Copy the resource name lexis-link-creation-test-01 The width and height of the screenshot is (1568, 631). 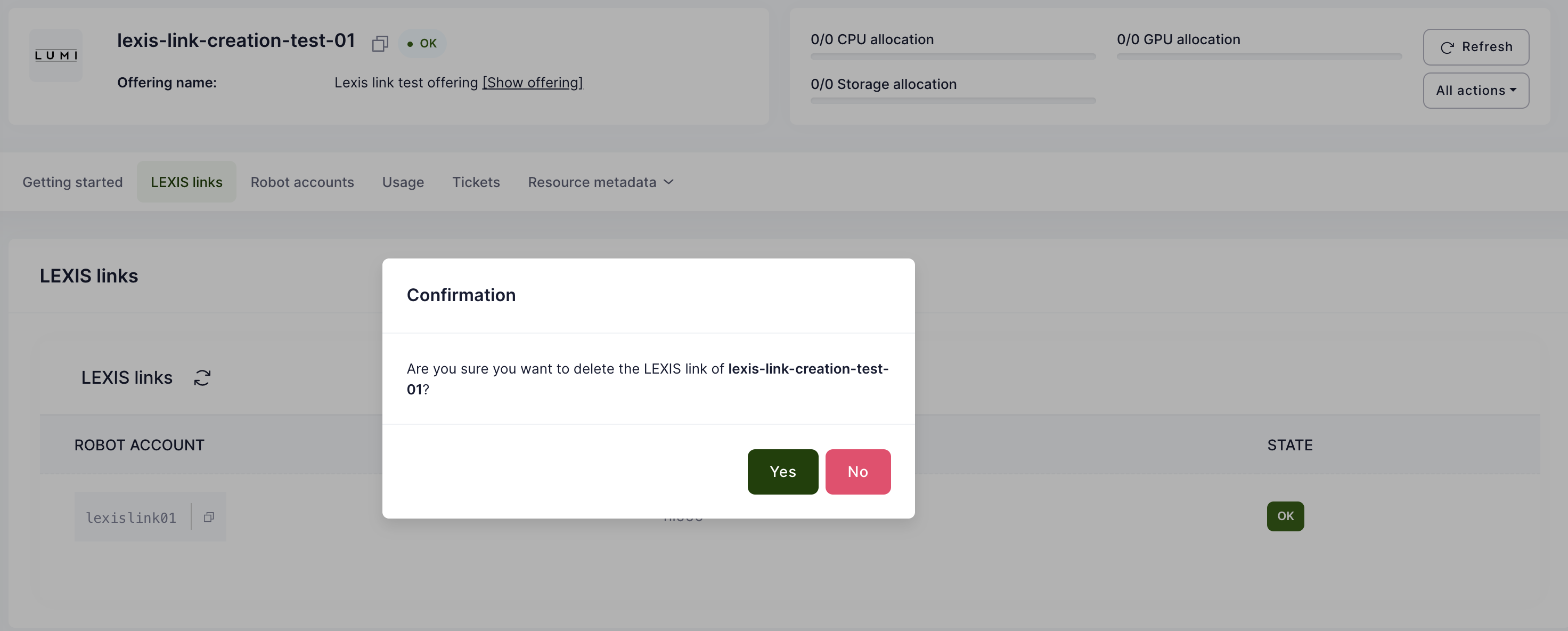click(x=380, y=44)
